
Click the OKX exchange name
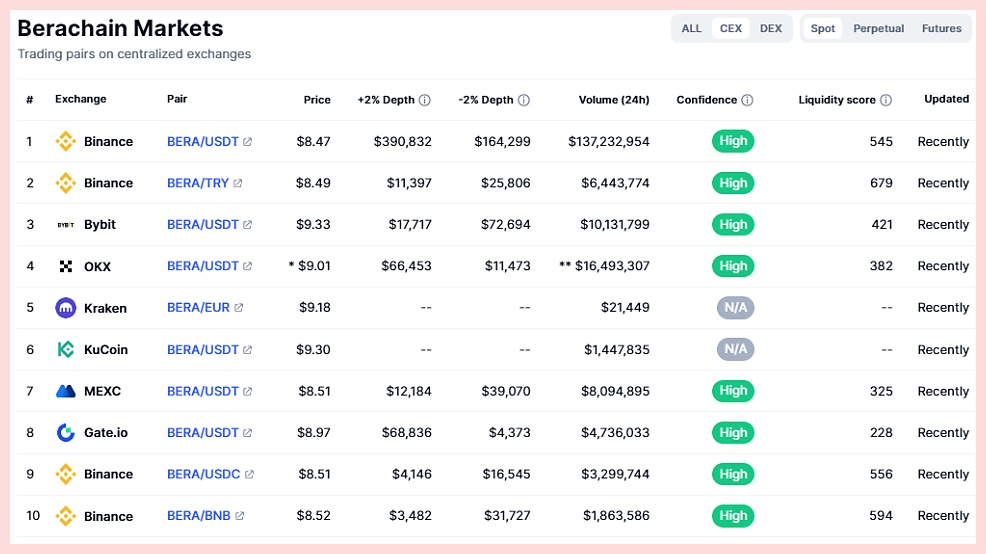coord(97,267)
